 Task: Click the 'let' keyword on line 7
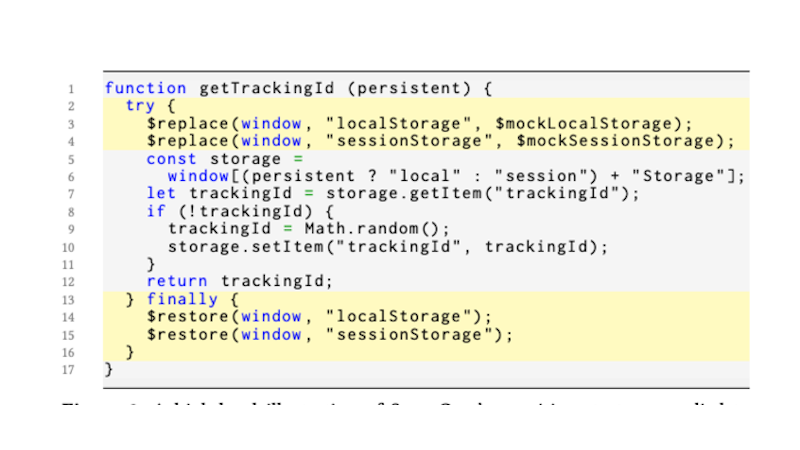(x=161, y=193)
